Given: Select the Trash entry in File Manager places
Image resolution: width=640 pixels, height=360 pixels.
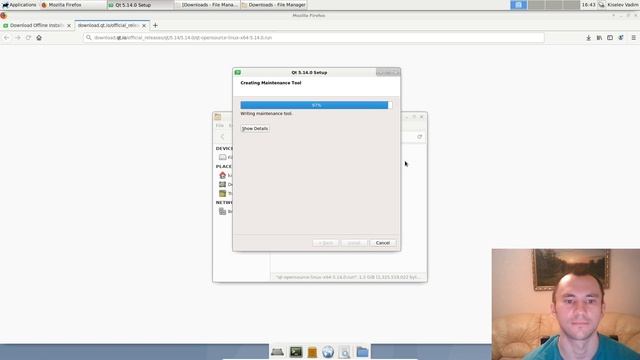Looking at the screenshot, I should point(225,193).
